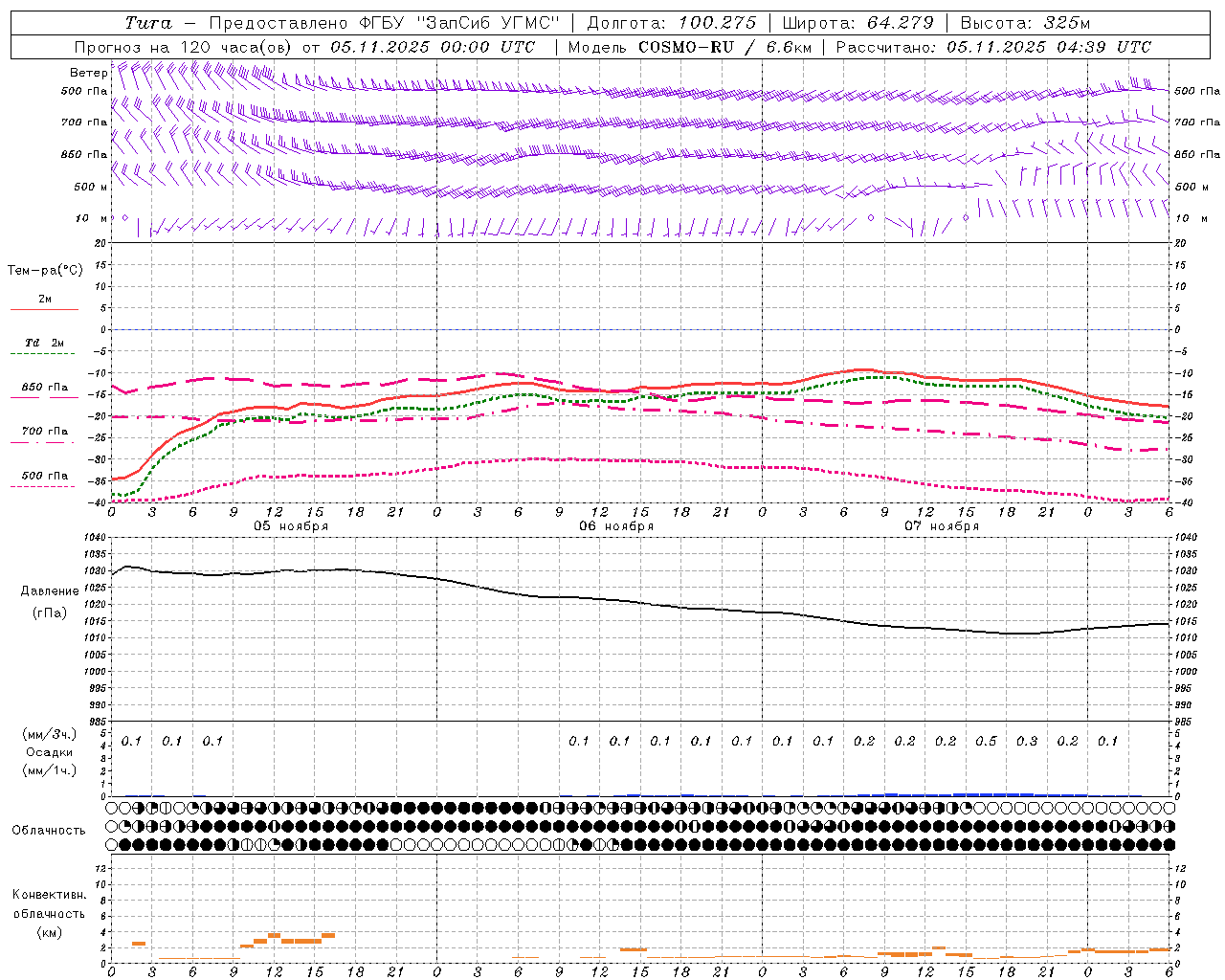Viewport: 1225px width, 980px height.
Task: Select the "Высота: 325м" header field
Action: 1025,23
